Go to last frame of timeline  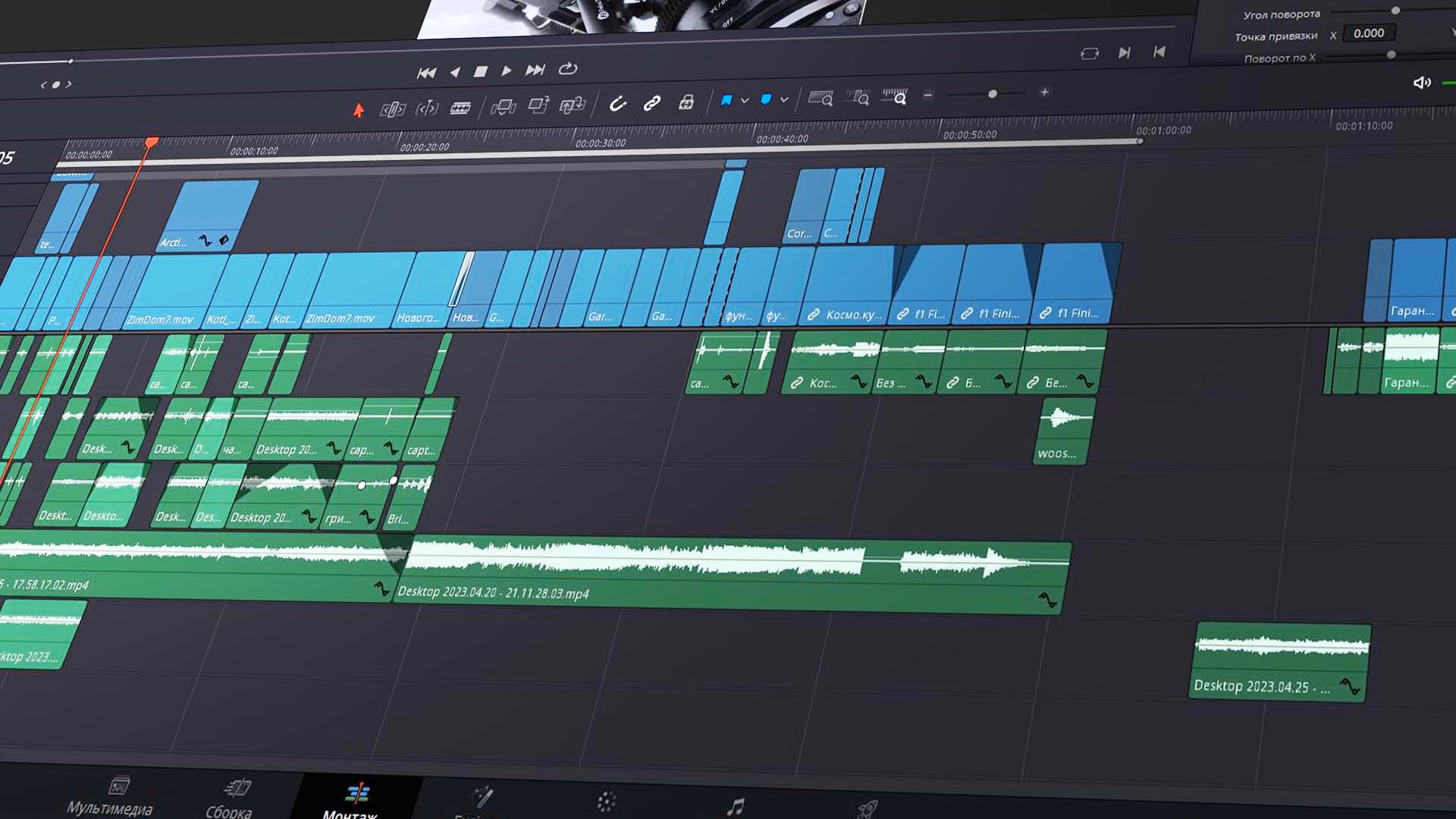[535, 70]
